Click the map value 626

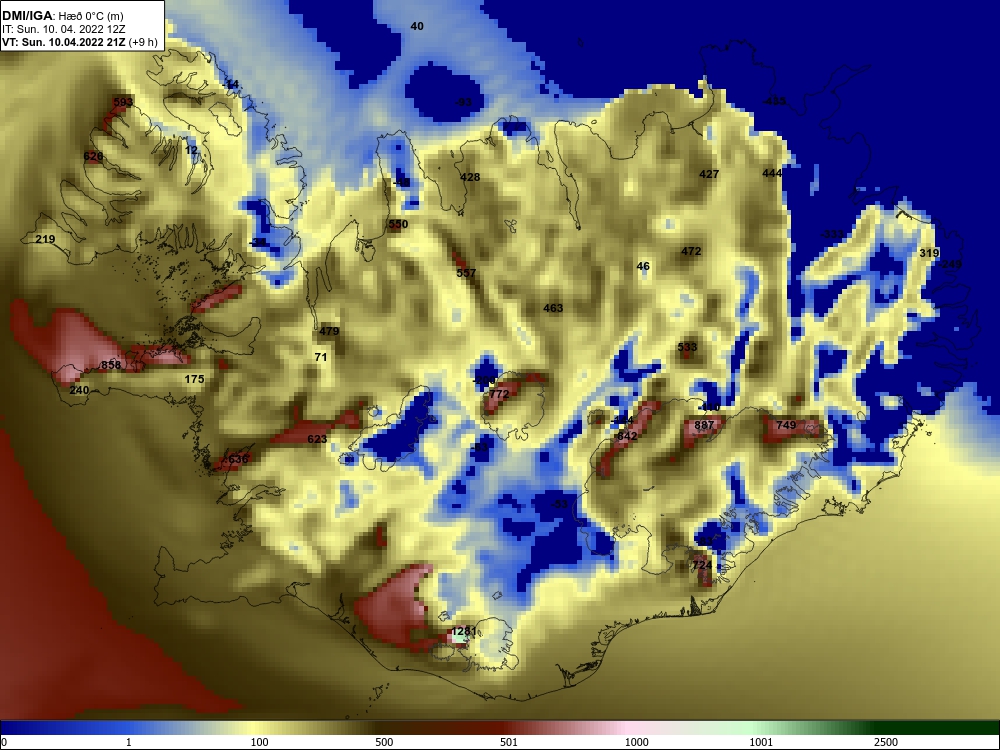click(93, 156)
